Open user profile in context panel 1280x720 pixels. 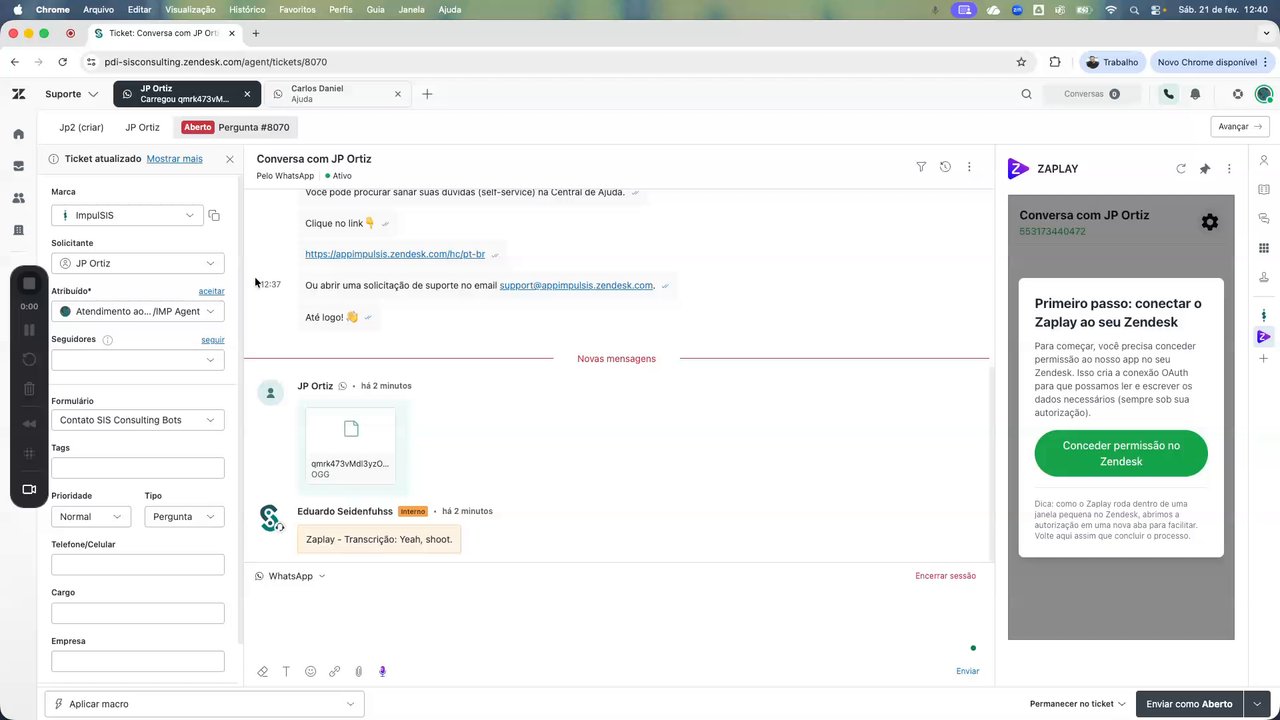coord(1264,160)
